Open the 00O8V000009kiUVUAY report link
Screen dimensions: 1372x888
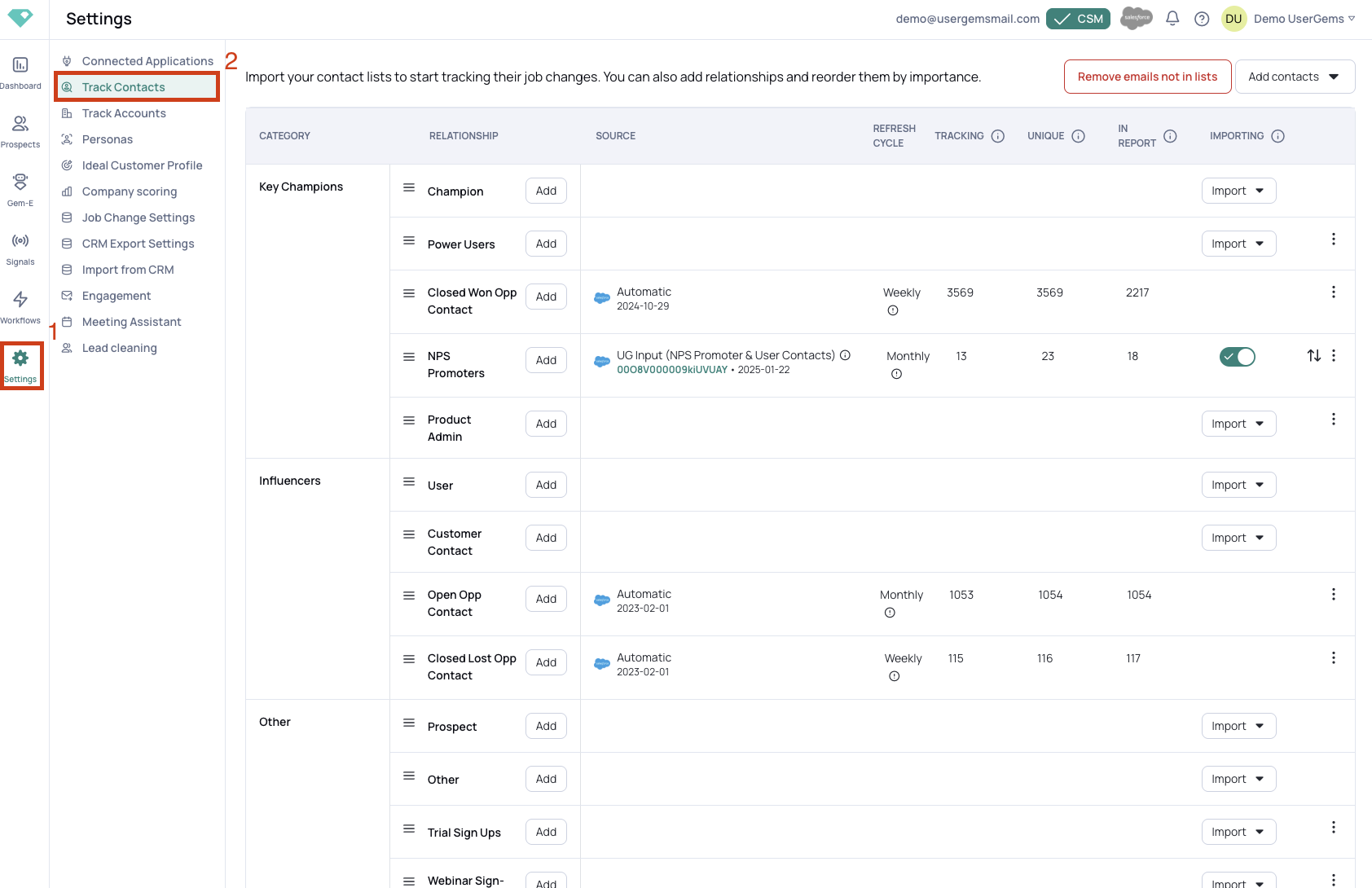pos(672,370)
